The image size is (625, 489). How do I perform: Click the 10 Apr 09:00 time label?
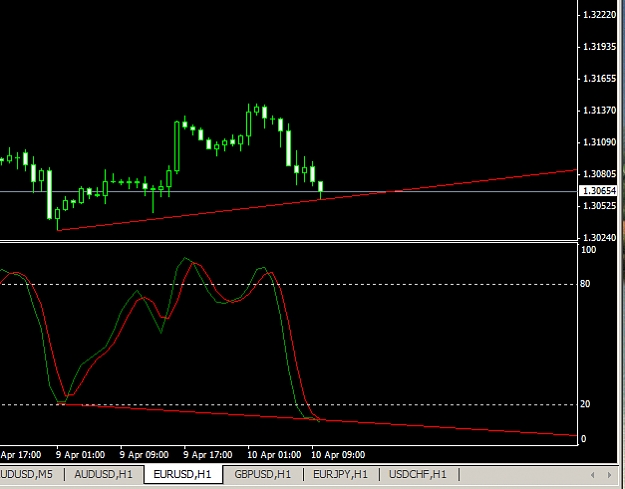click(x=338, y=455)
